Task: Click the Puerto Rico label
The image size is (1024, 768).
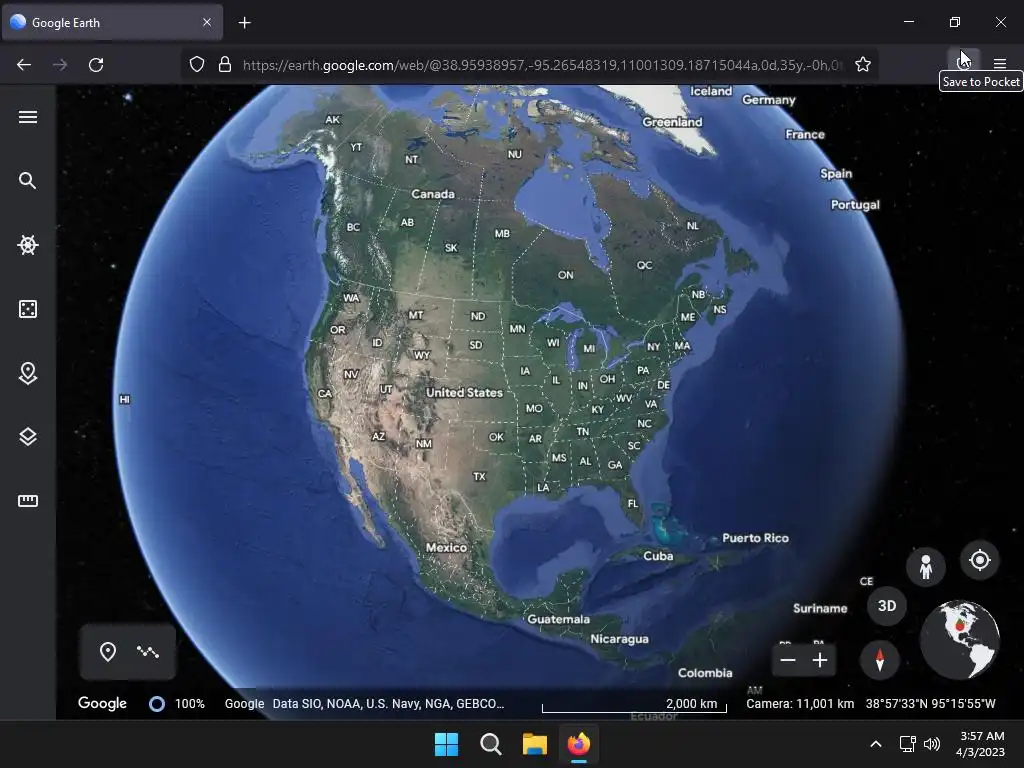Action: [756, 538]
